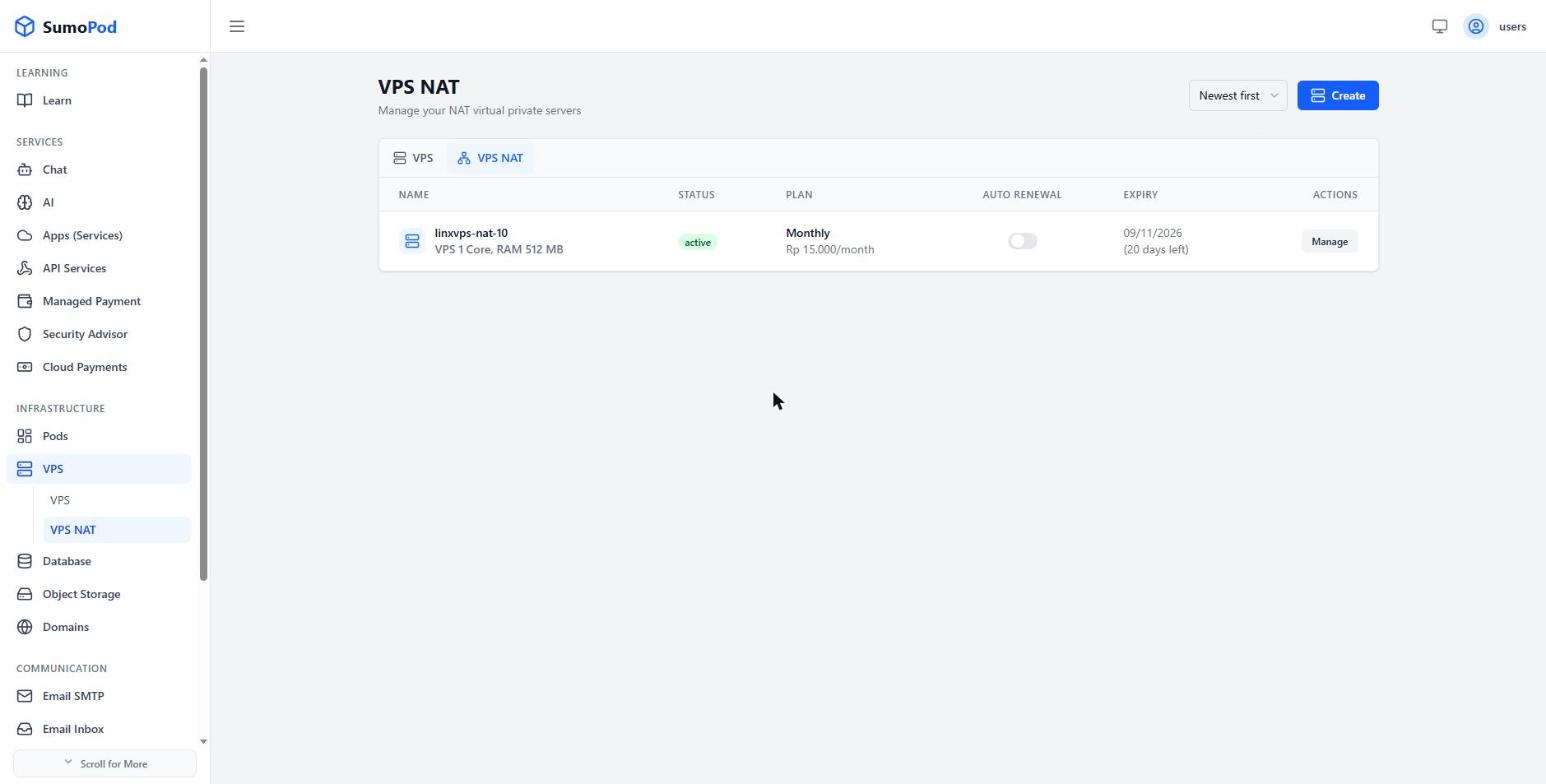Click the PLAN column header

pos(799,195)
